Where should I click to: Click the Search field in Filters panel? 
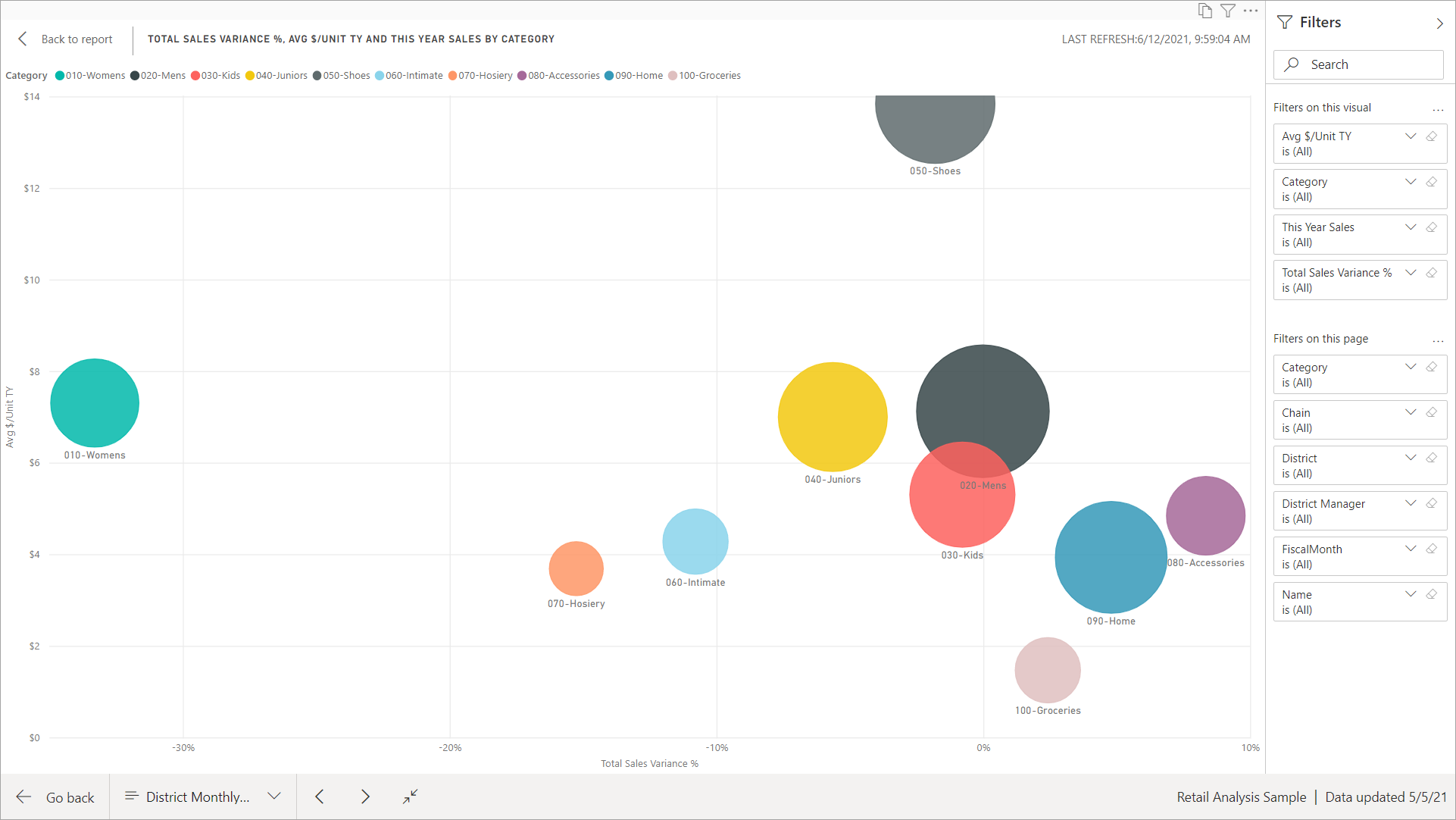[1357, 63]
